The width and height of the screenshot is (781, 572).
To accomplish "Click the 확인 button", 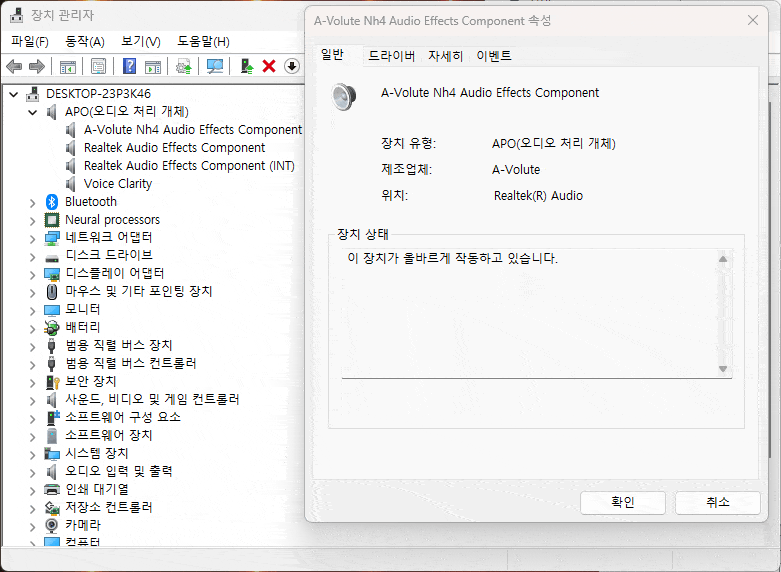I will (623, 502).
